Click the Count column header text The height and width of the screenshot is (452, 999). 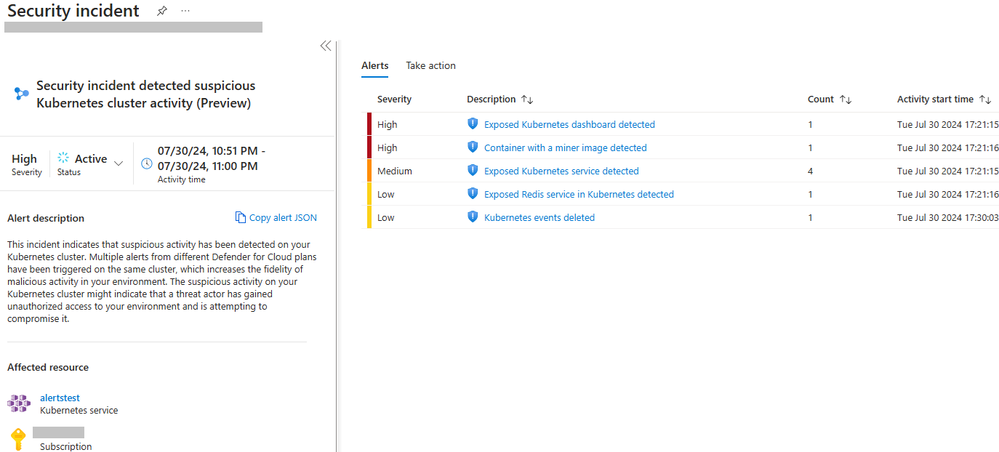point(821,99)
